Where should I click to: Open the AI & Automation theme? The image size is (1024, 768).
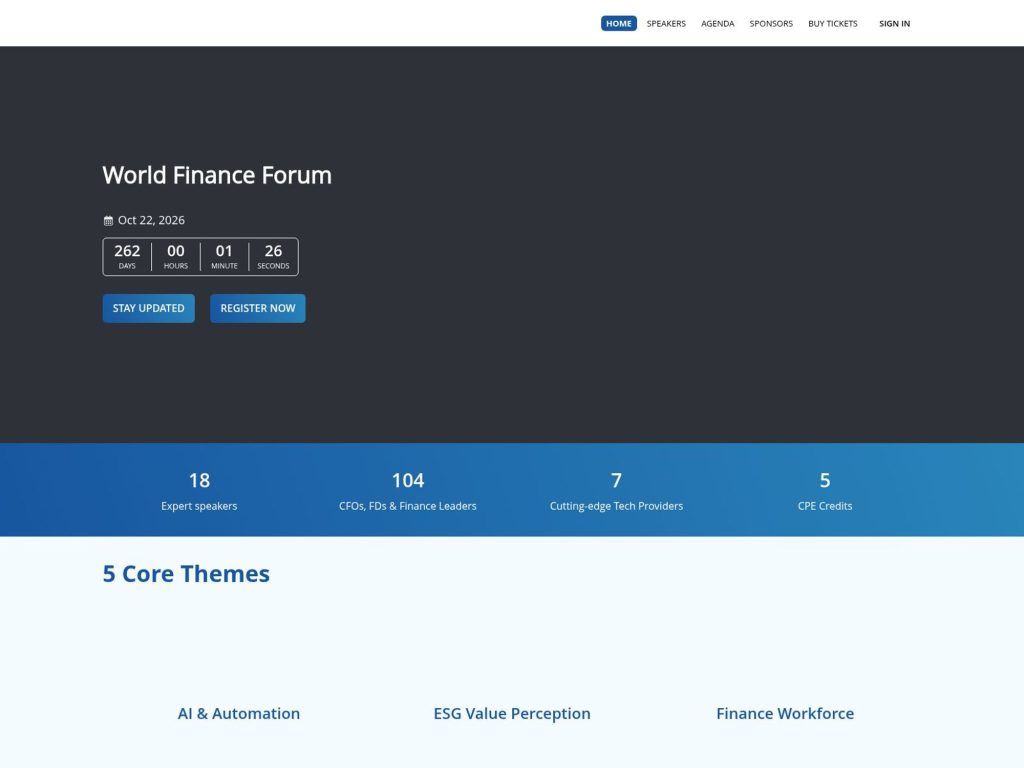click(x=238, y=713)
